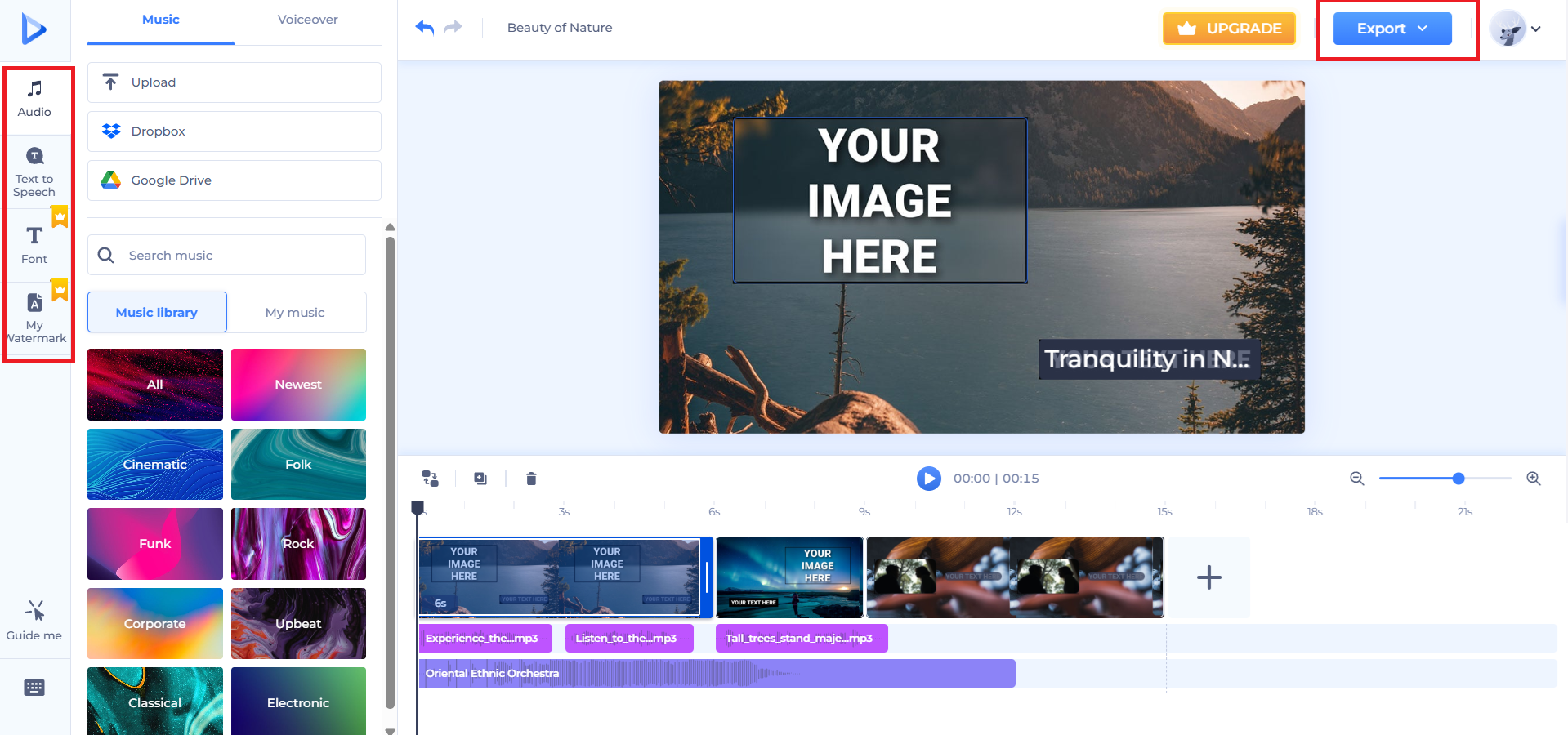Choose the Funk music category
This screenshot has width=1568, height=735.
click(x=155, y=544)
